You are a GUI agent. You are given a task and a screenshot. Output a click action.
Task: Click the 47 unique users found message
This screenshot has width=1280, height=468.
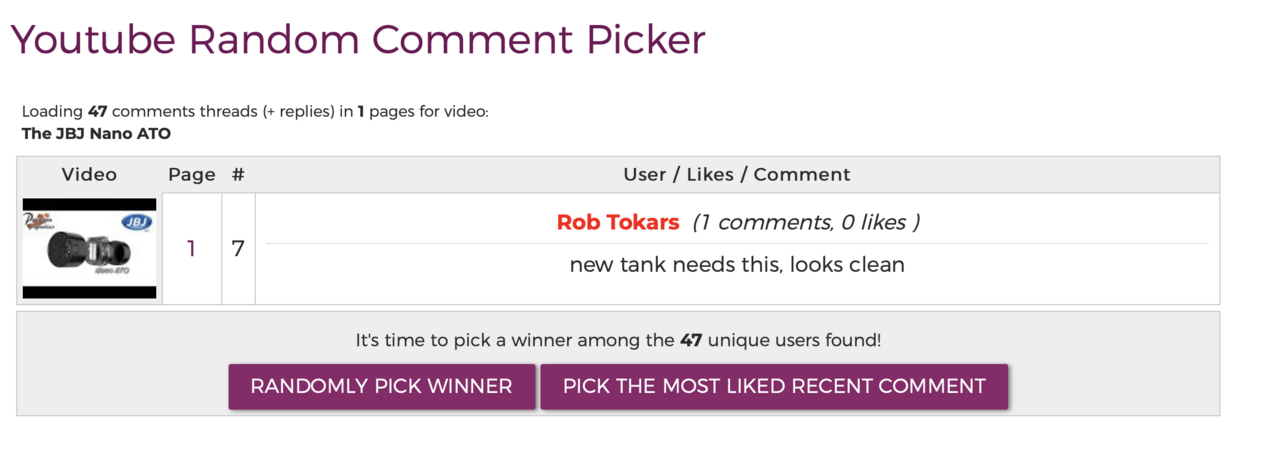(x=618, y=340)
